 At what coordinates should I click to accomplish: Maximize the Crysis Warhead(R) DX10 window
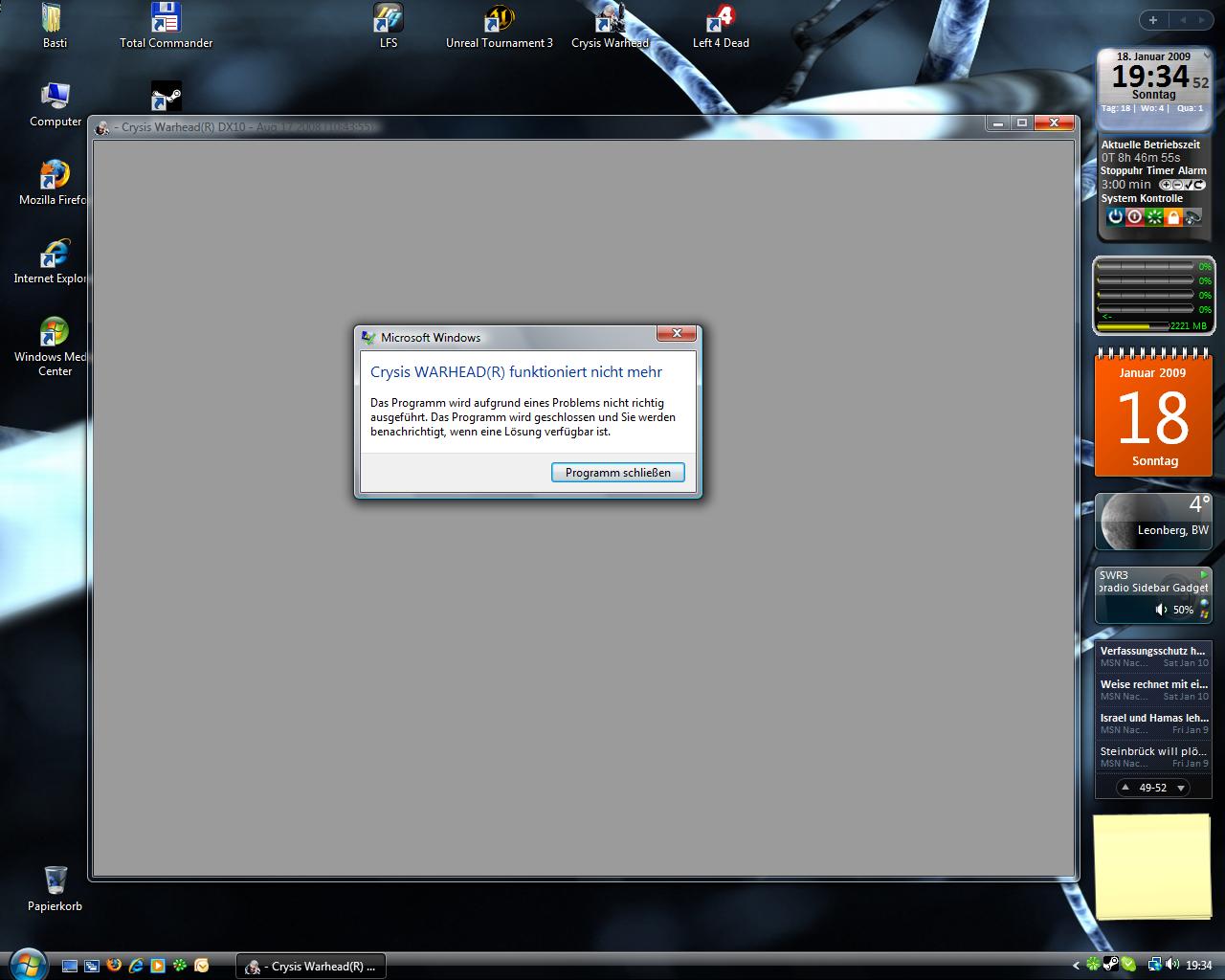coord(1021,122)
